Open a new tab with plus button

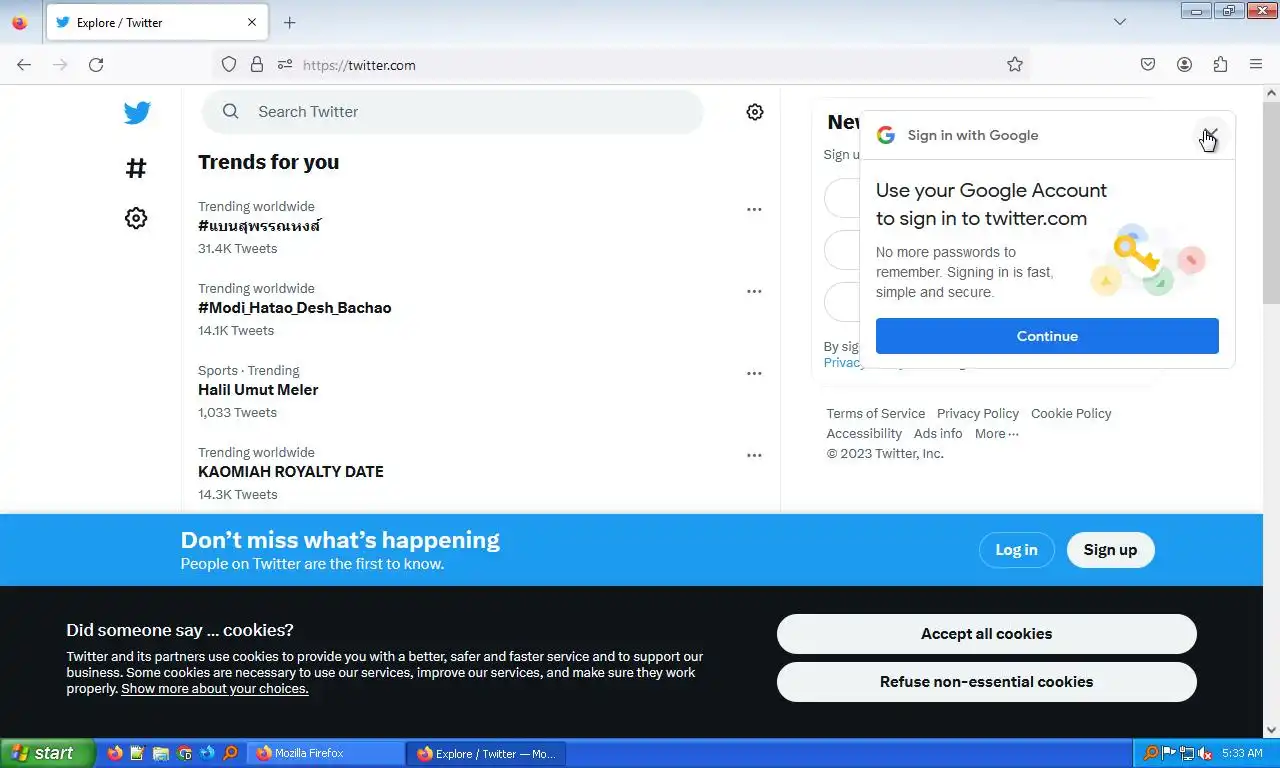coord(289,22)
